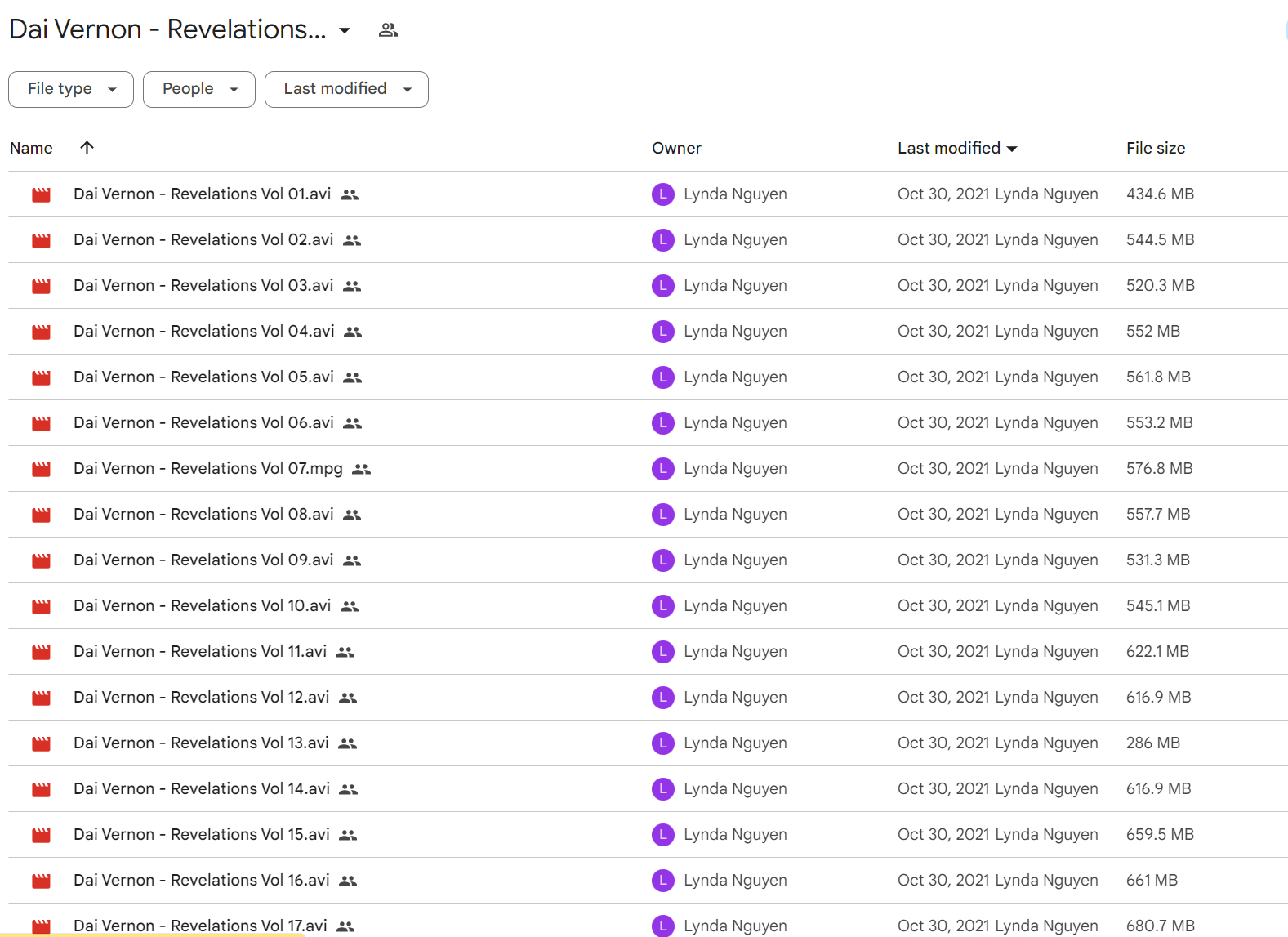1288x937 pixels.
Task: Open the File type filter dropdown
Action: (71, 89)
